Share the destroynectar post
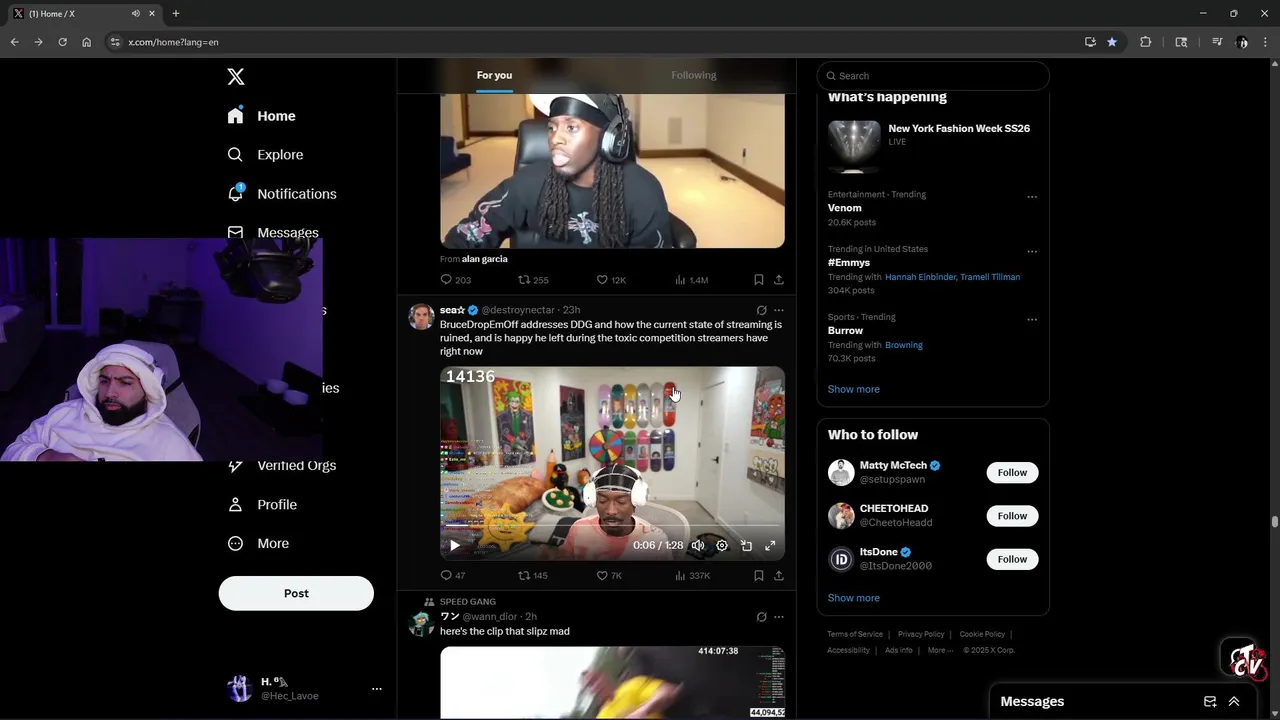Viewport: 1280px width, 720px height. point(779,575)
